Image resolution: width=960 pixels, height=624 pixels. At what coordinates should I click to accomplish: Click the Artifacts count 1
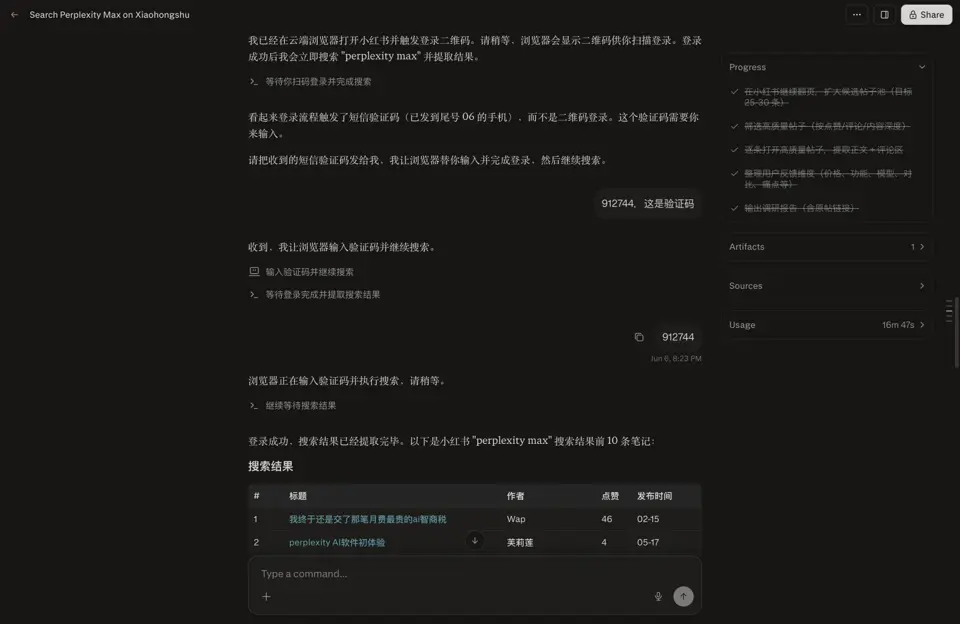click(x=912, y=247)
